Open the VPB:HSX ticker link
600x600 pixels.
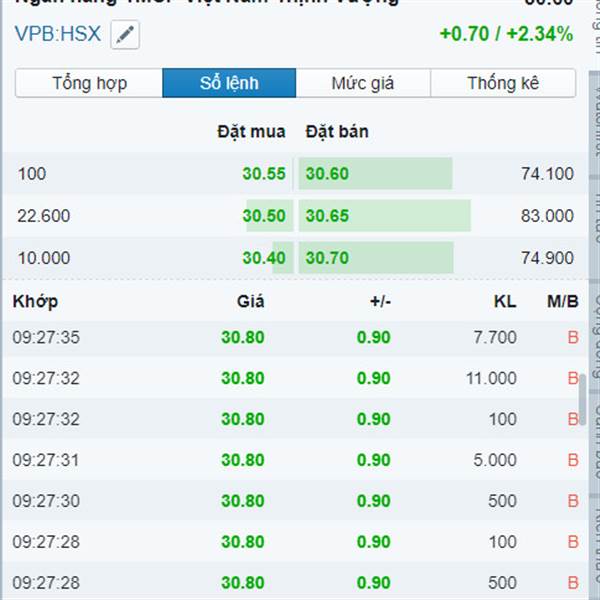point(58,34)
